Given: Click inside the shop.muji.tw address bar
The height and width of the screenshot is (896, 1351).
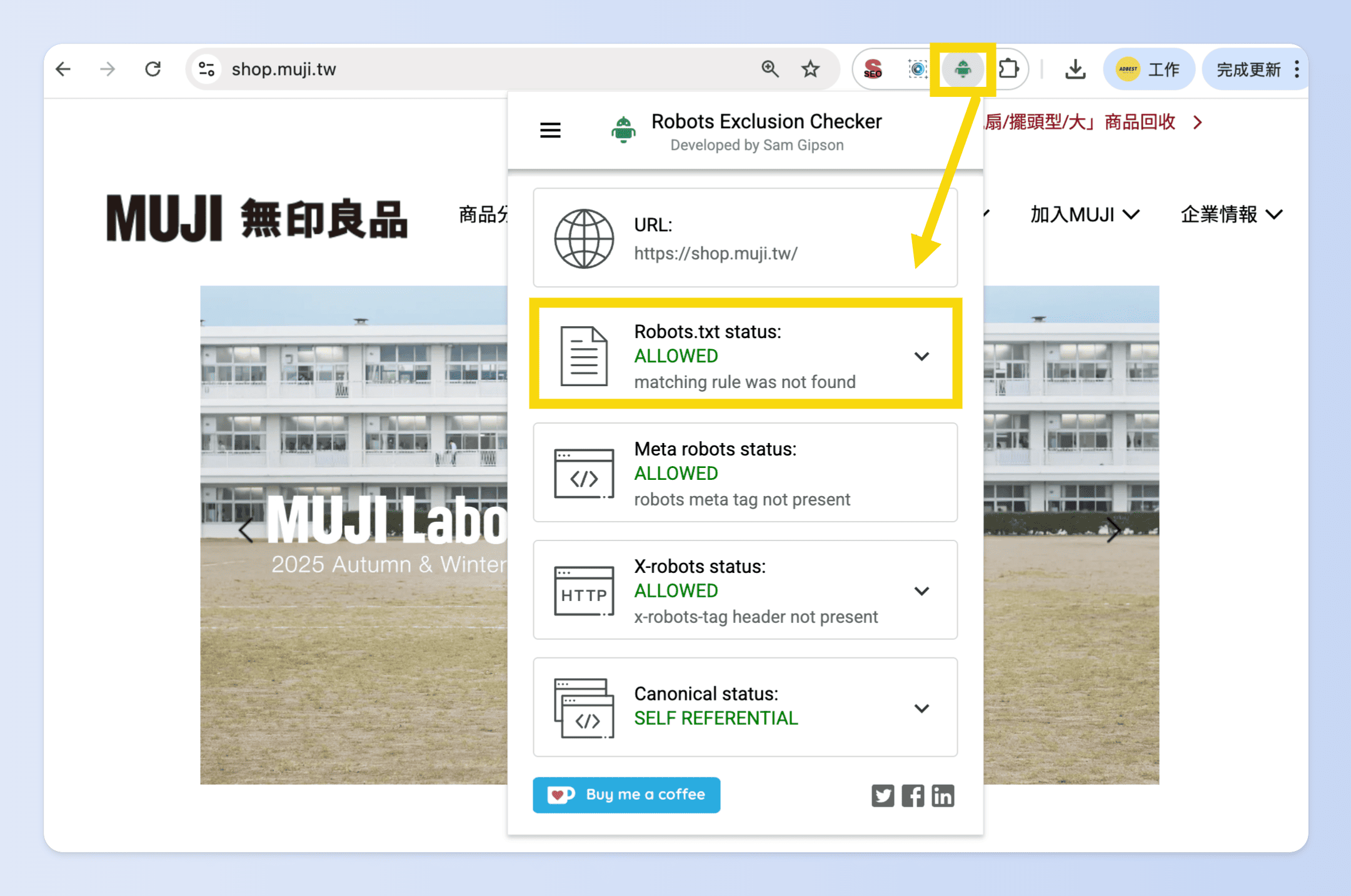Looking at the screenshot, I should click(x=438, y=69).
